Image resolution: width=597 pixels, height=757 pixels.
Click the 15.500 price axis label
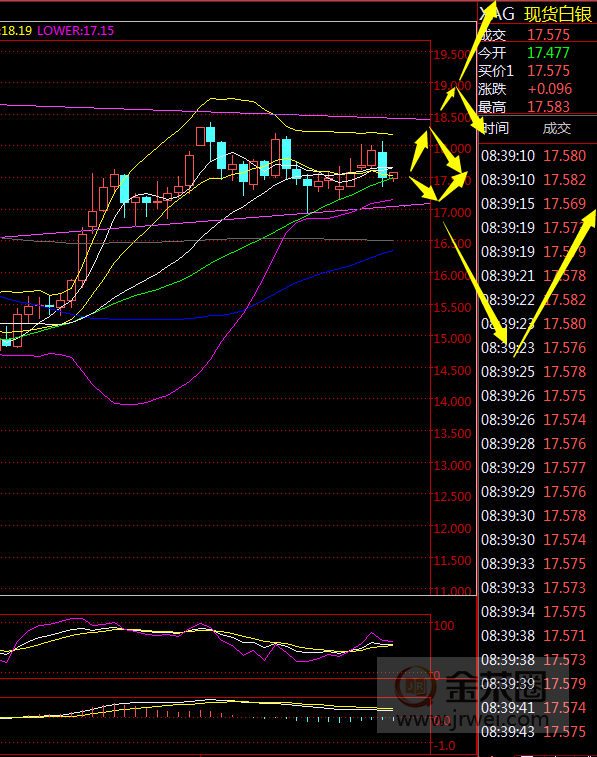click(452, 308)
